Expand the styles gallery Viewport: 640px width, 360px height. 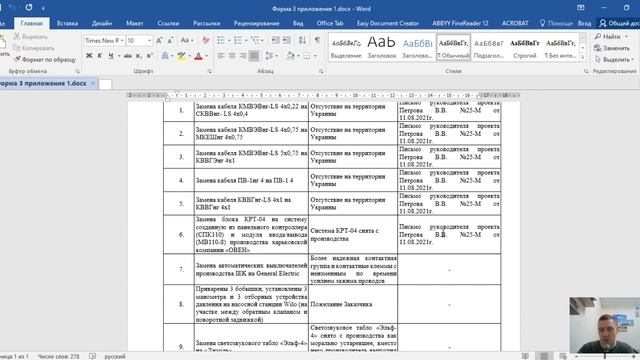coord(583,58)
